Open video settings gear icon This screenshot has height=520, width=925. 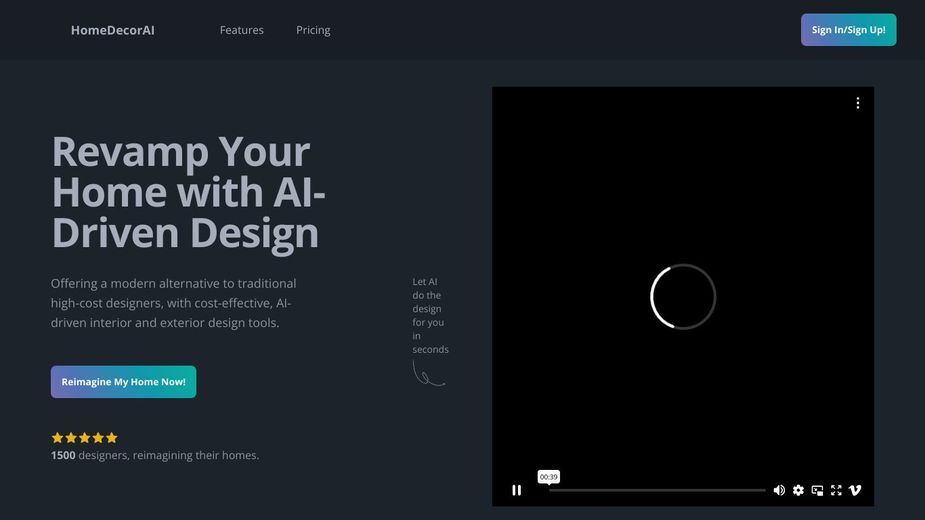798,490
